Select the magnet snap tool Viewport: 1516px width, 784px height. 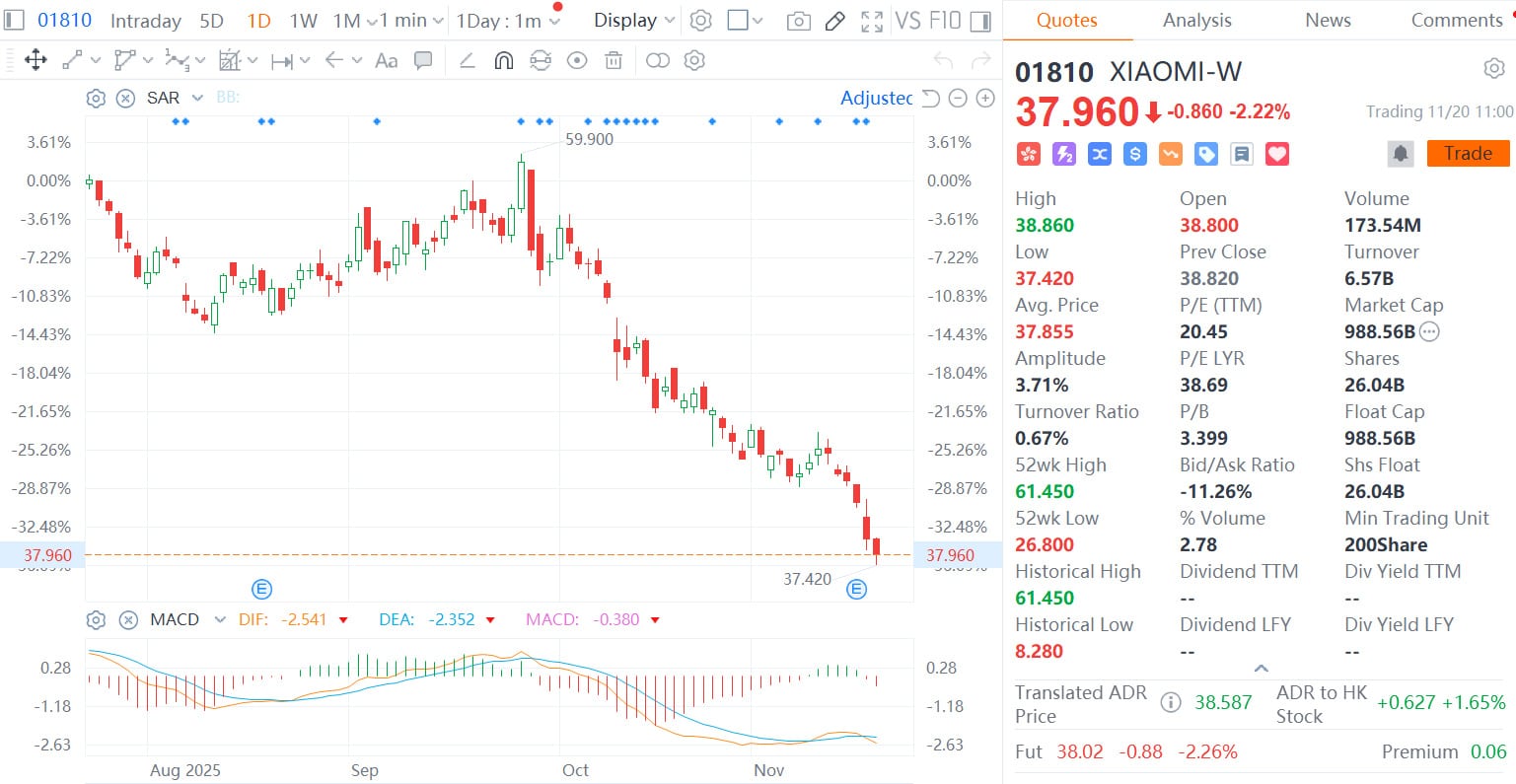pyautogui.click(x=503, y=61)
